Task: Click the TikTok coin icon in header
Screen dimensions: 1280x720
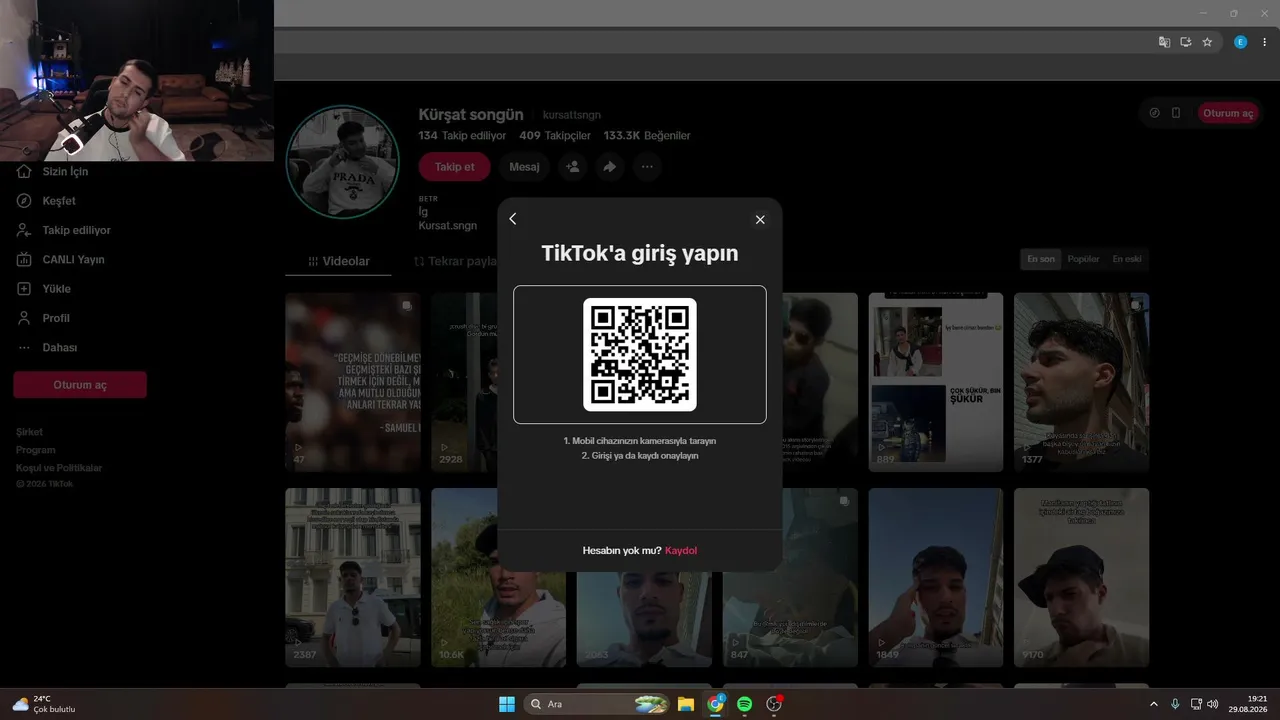Action: [x=1155, y=113]
